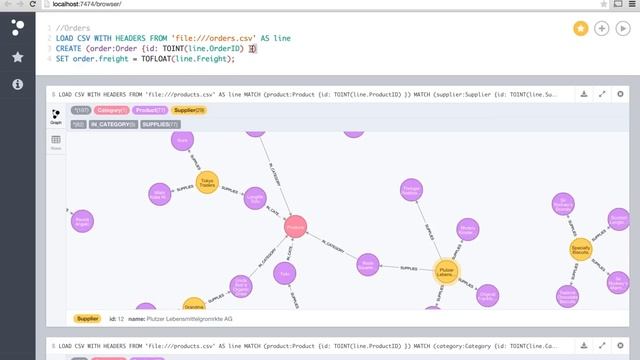The width and height of the screenshot is (640, 360).
Task: Select the gray all-nodes count pill
Action: click(x=81, y=110)
